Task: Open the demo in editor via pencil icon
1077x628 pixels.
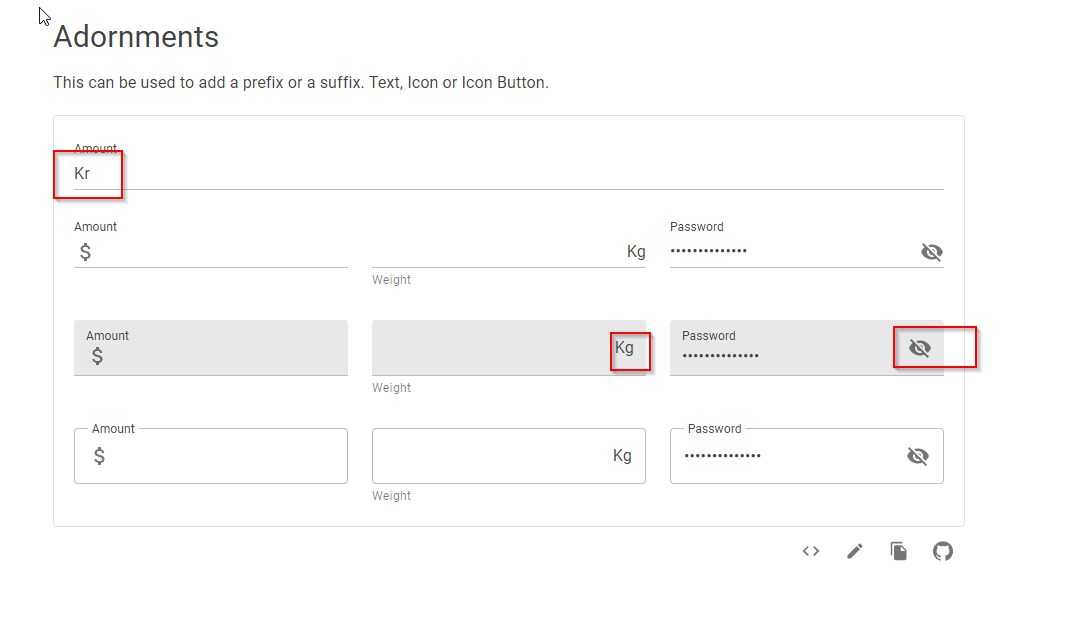Action: point(854,551)
